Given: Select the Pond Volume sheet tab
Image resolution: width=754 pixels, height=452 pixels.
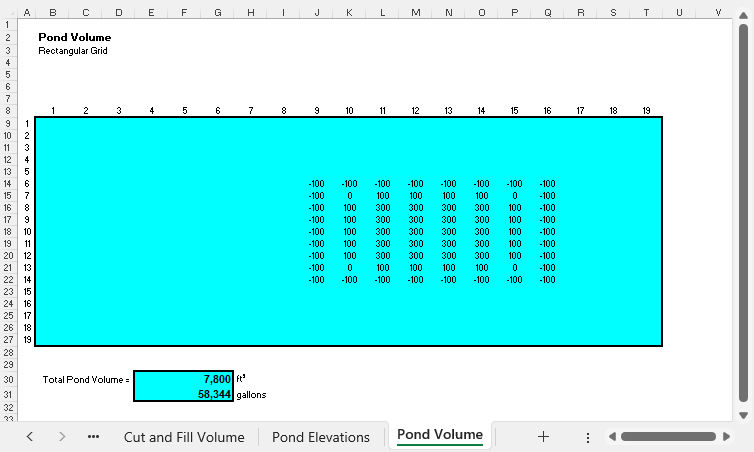Looking at the screenshot, I should point(440,435).
